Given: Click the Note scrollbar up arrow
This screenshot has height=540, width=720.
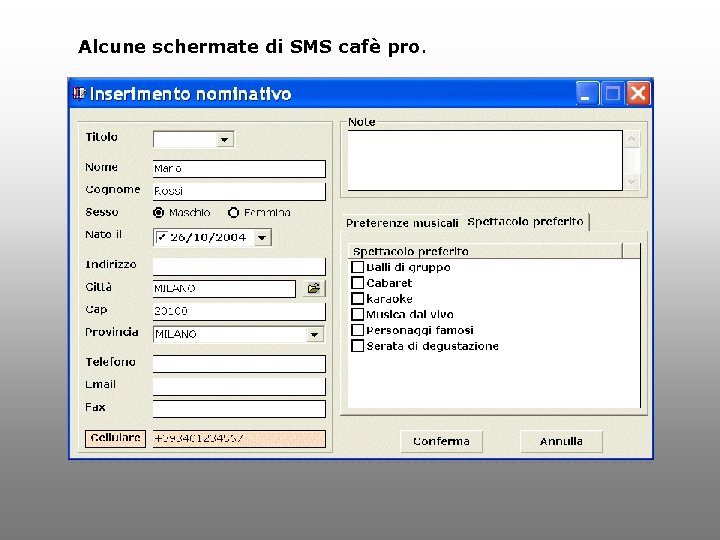Looking at the screenshot, I should (632, 139).
